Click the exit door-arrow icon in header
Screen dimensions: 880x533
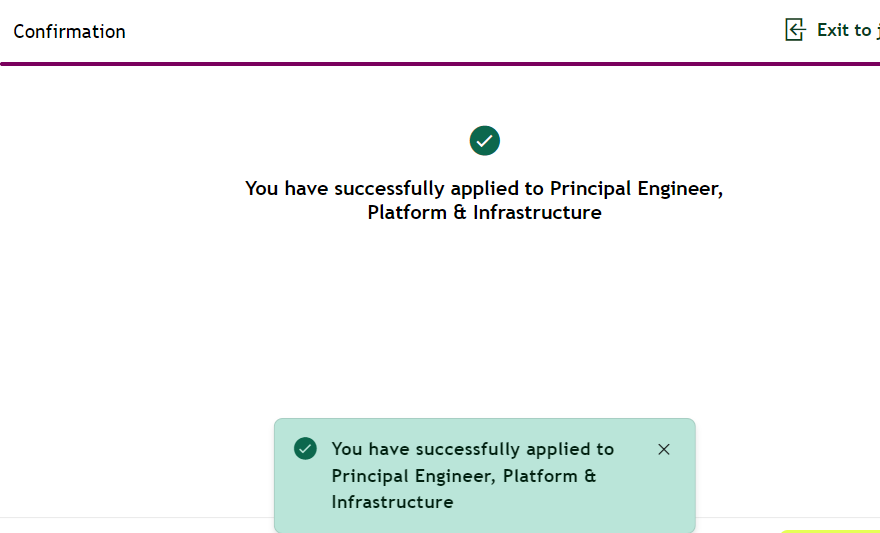pos(795,30)
